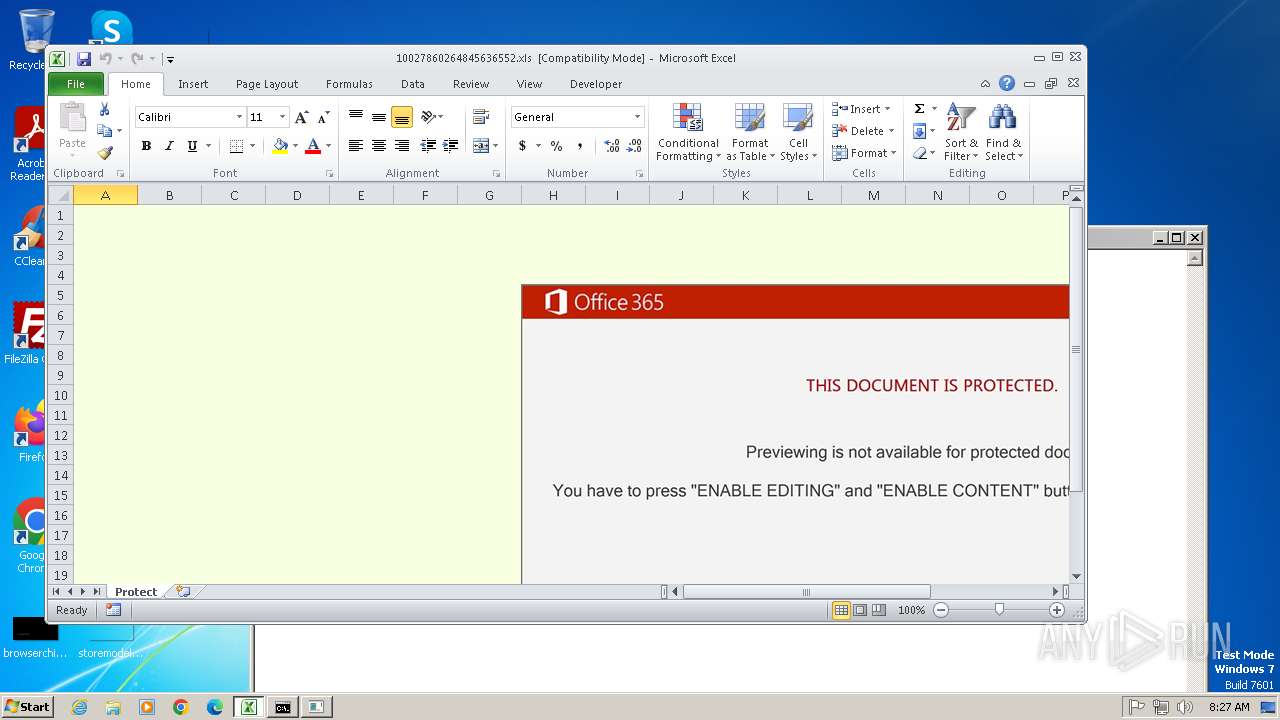
Task: Apply yellow Fill Color bucket
Action: click(280, 146)
